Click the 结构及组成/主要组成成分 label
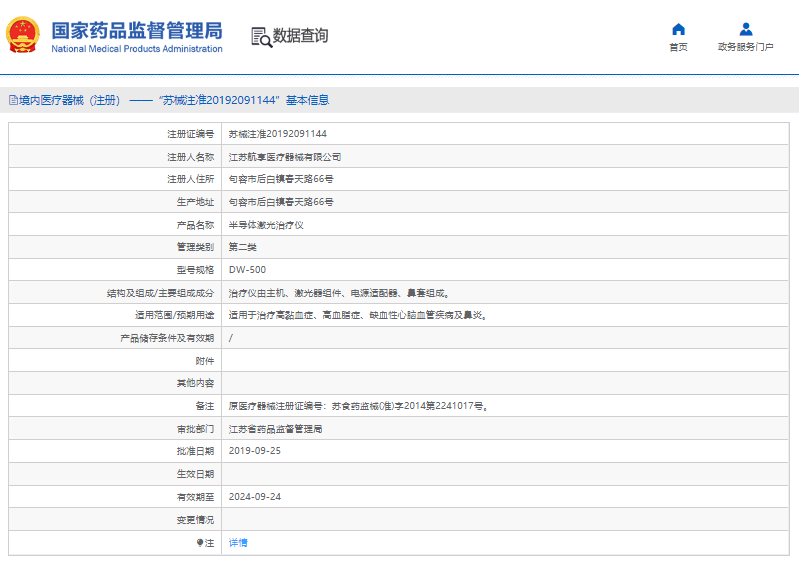 pos(161,293)
